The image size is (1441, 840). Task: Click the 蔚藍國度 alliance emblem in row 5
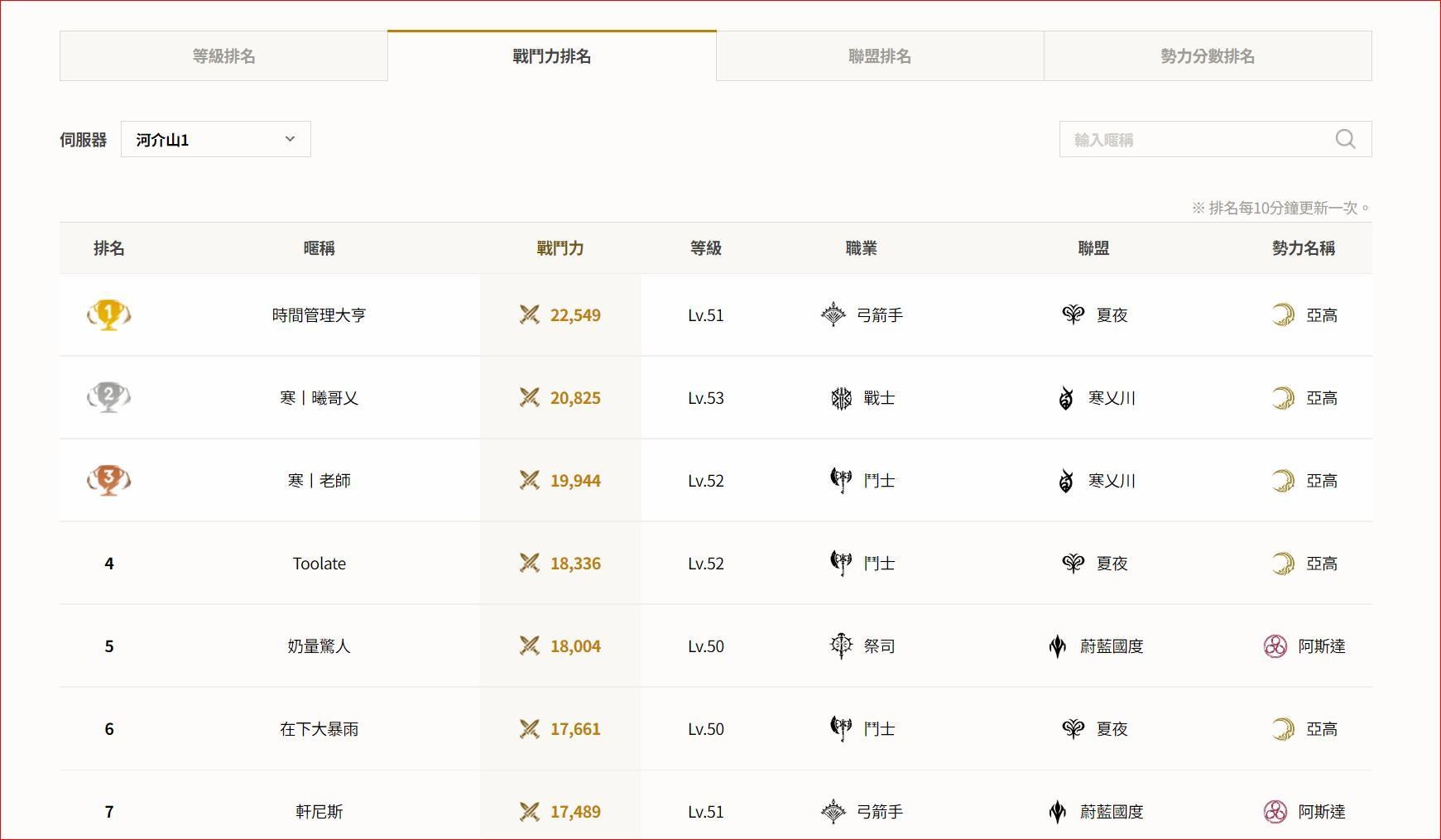(1057, 646)
